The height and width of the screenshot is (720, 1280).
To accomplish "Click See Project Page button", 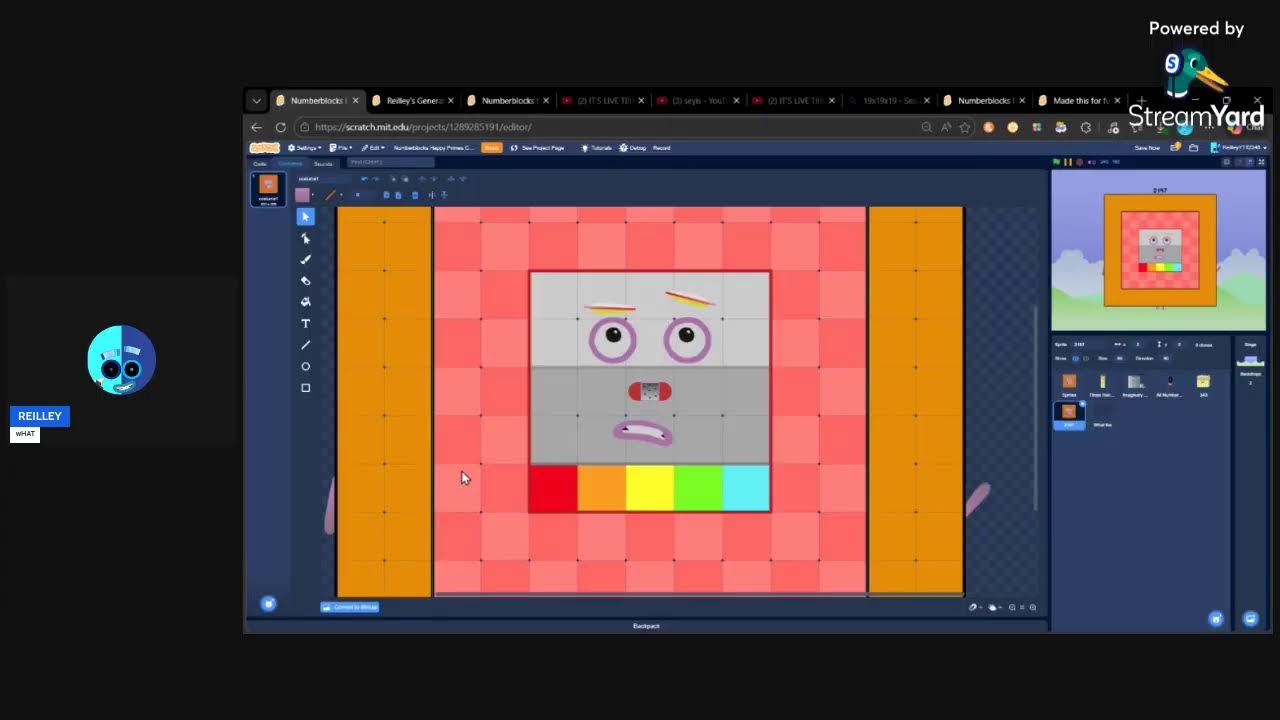I will coord(537,148).
